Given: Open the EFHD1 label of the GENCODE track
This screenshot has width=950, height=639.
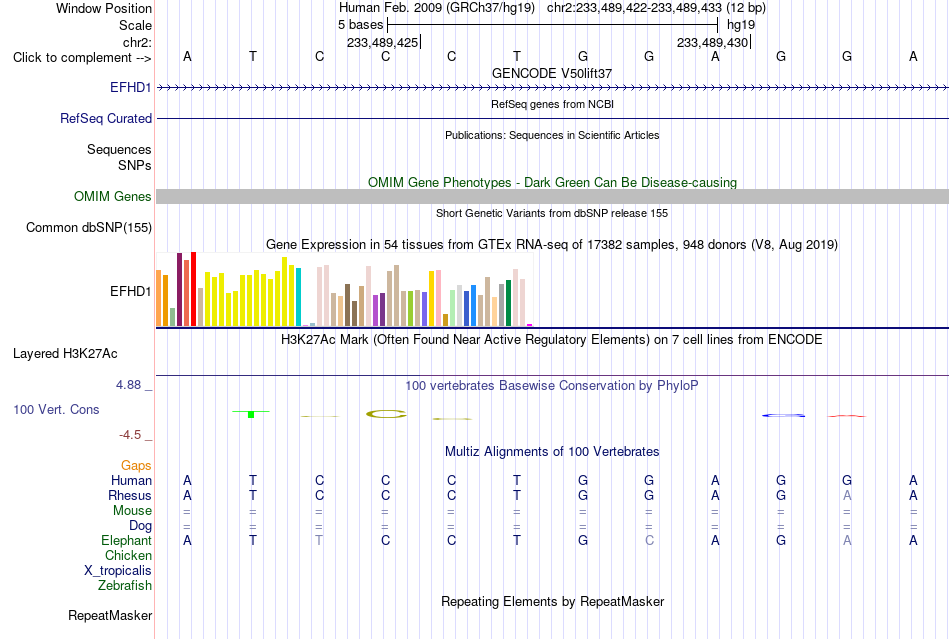Looking at the screenshot, I should [x=130, y=87].
